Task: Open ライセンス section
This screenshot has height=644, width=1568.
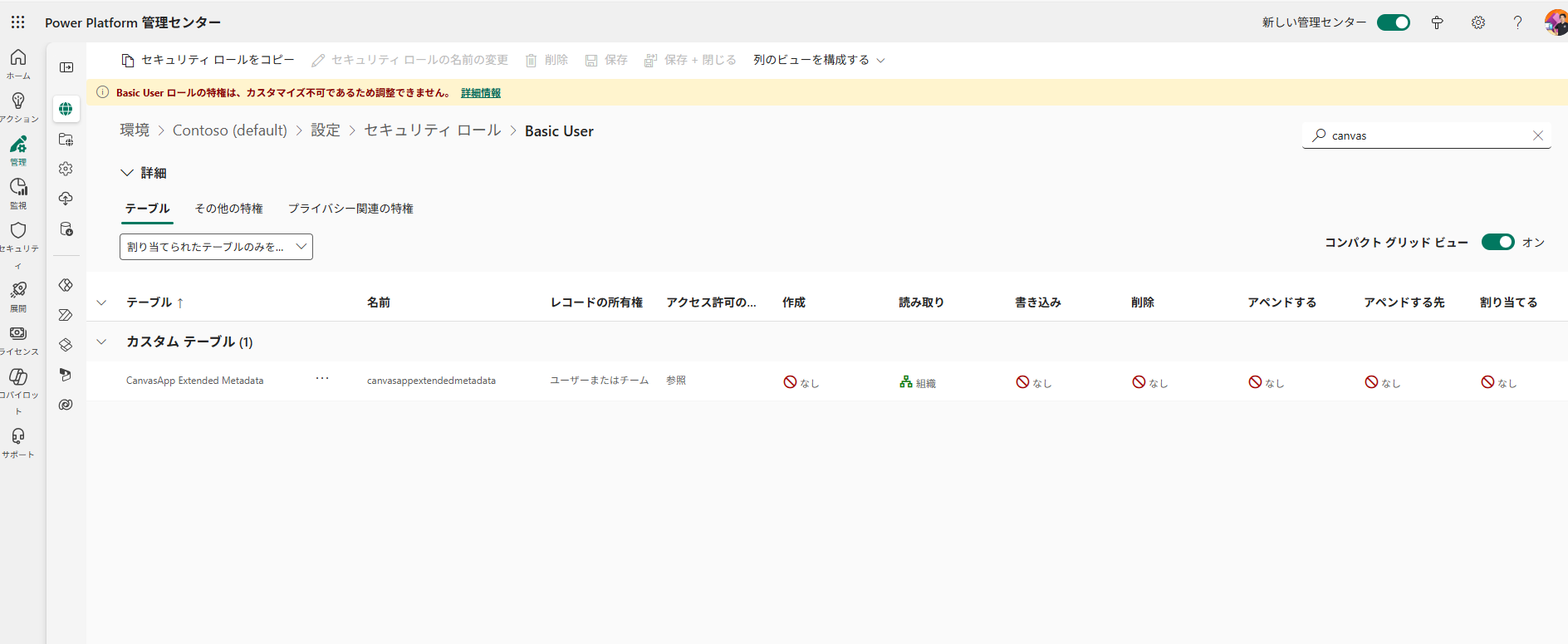Action: pos(18,340)
